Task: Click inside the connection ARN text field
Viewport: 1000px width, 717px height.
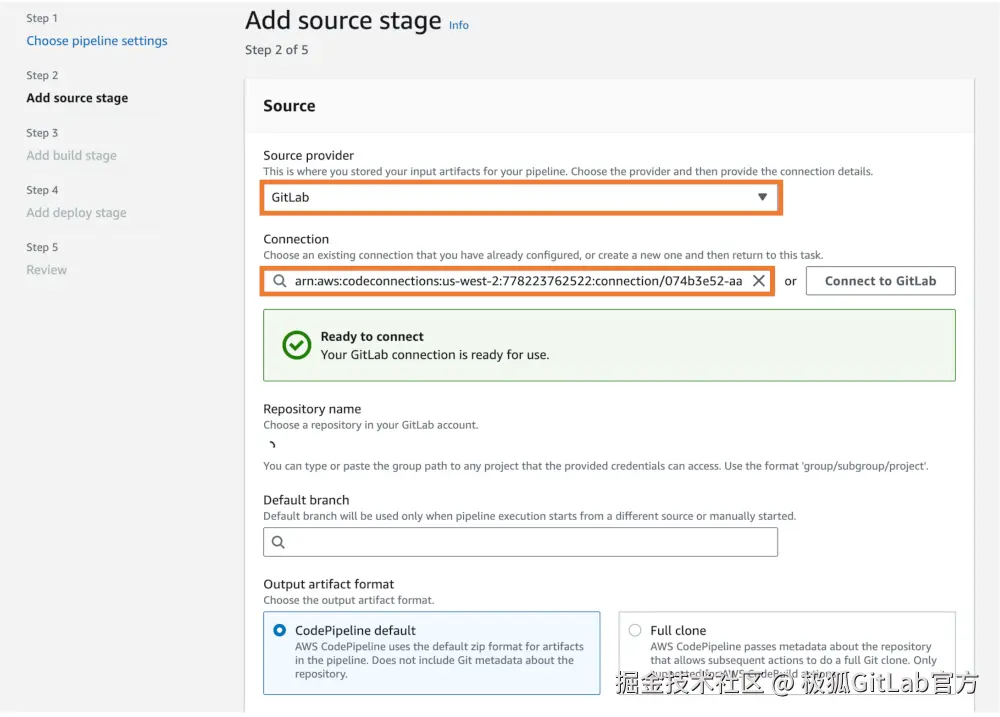Action: 518,282
